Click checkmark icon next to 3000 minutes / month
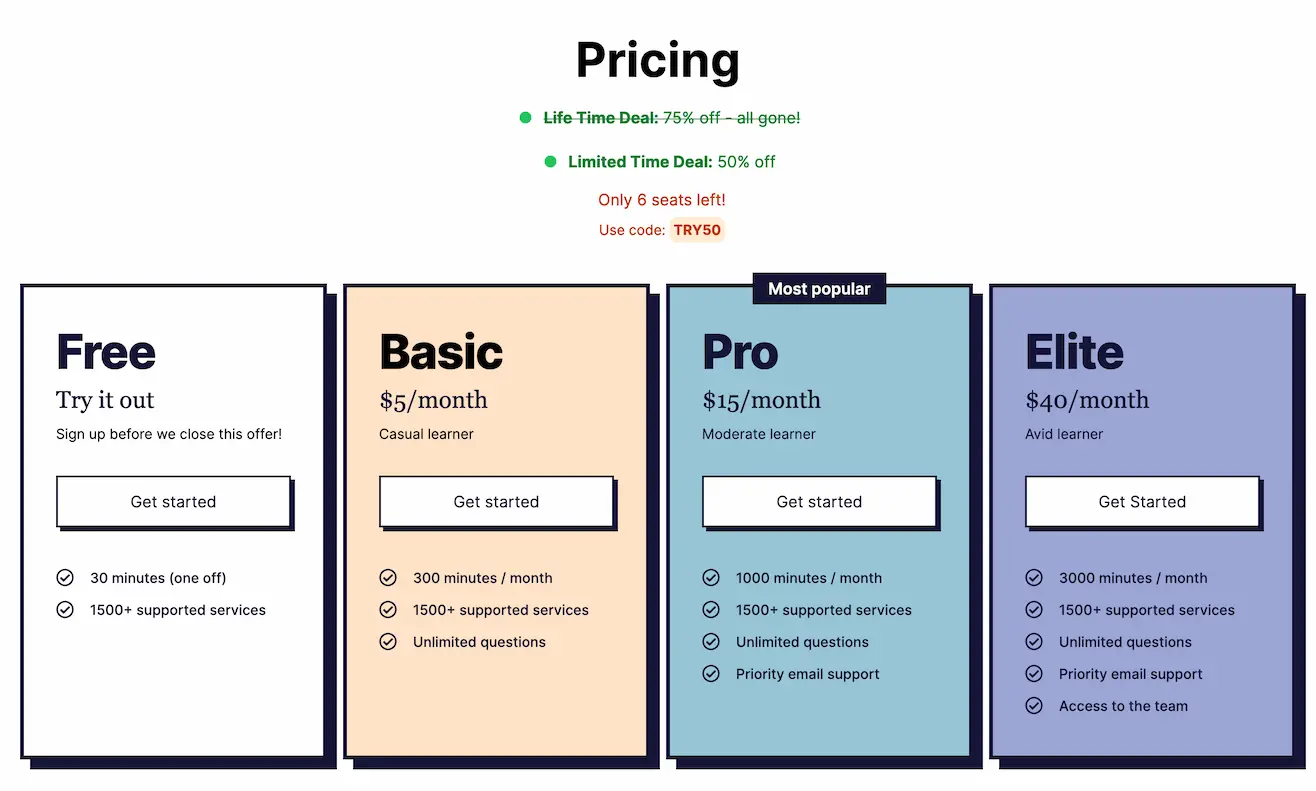The height and width of the screenshot is (791, 1316). 1034,578
